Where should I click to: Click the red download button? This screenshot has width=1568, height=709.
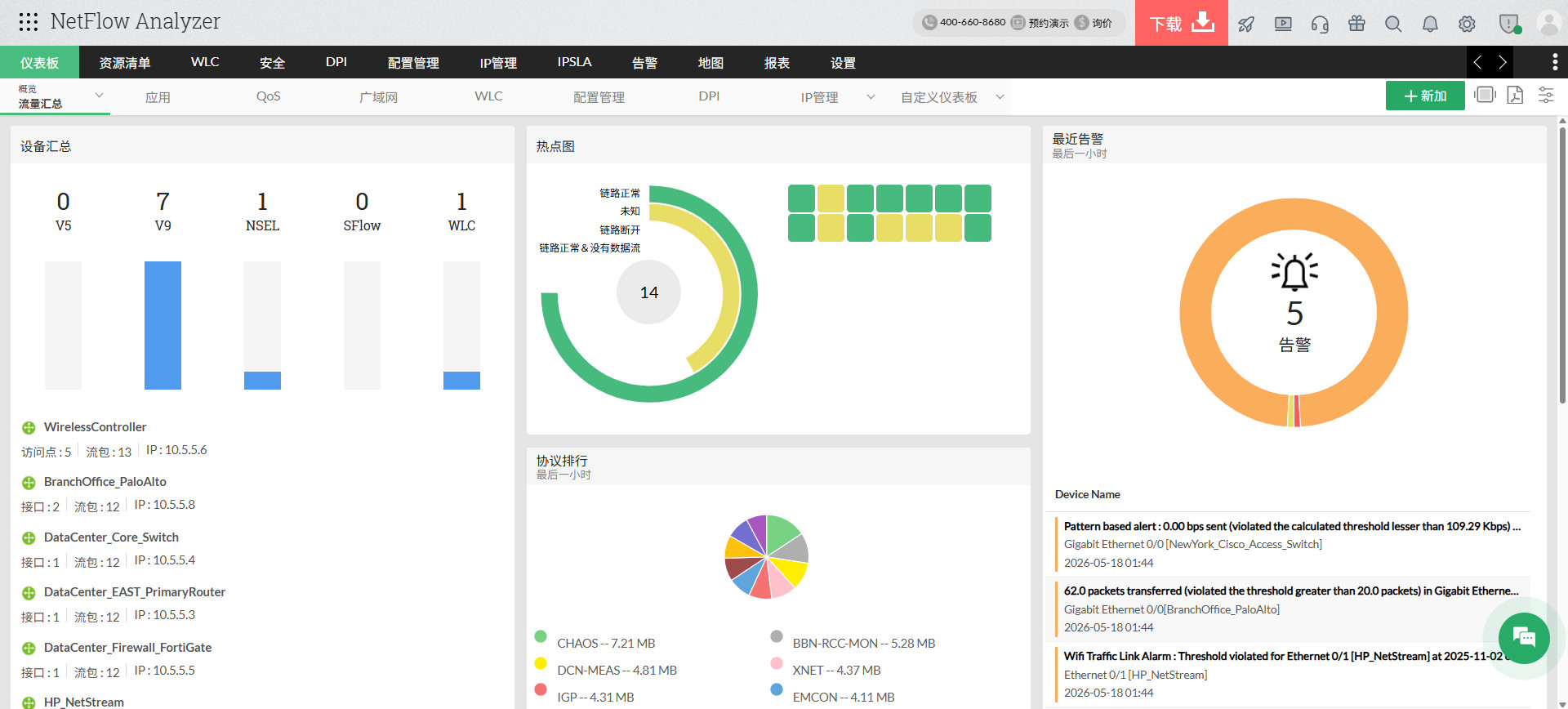[x=1181, y=23]
